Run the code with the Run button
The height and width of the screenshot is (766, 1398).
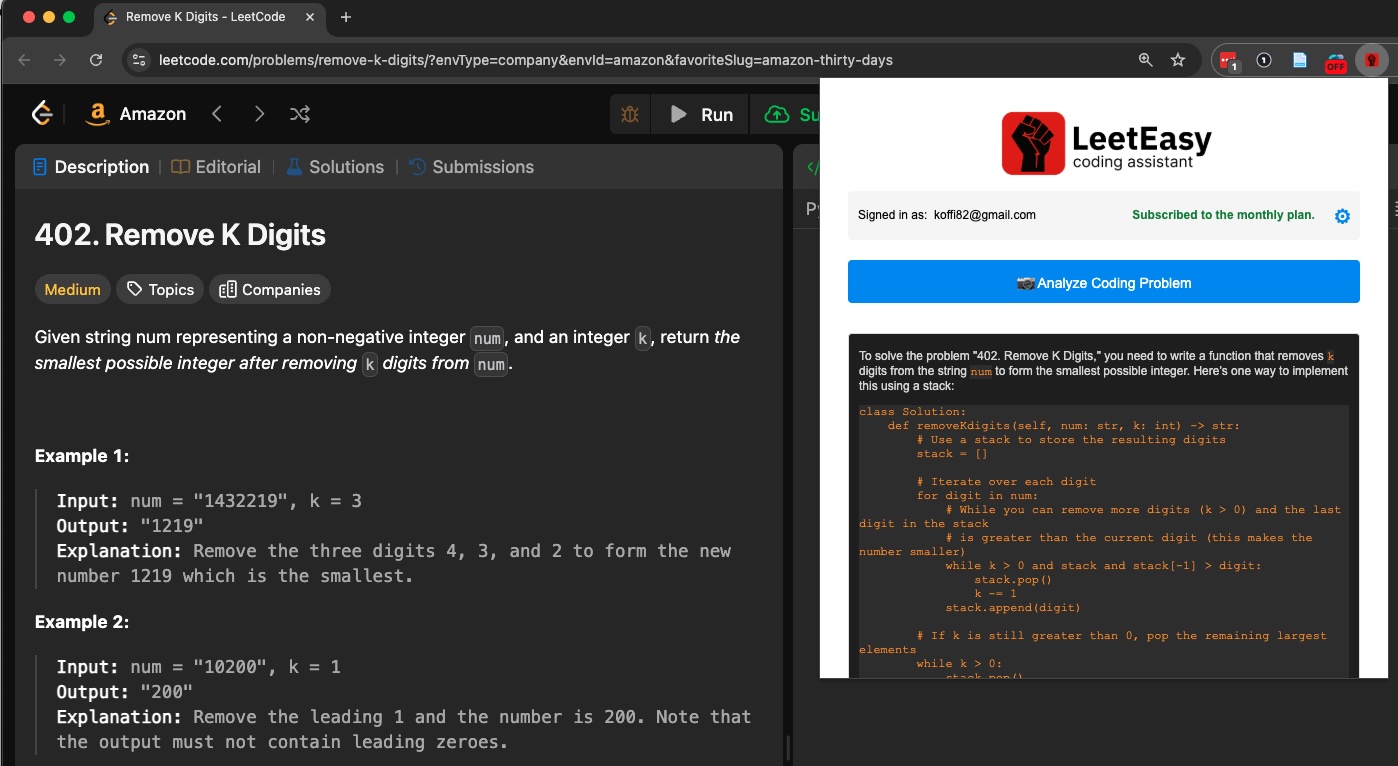point(701,115)
